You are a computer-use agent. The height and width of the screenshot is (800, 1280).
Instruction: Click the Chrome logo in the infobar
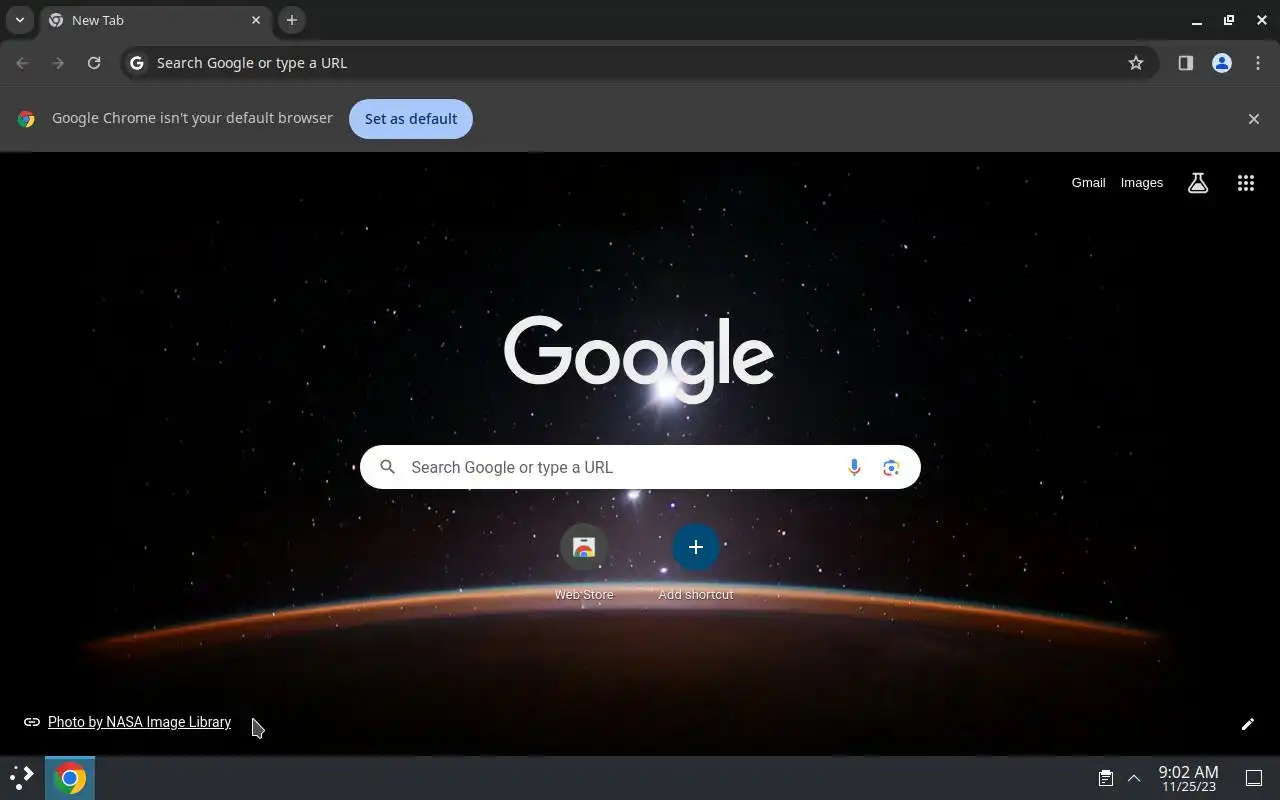[26, 119]
